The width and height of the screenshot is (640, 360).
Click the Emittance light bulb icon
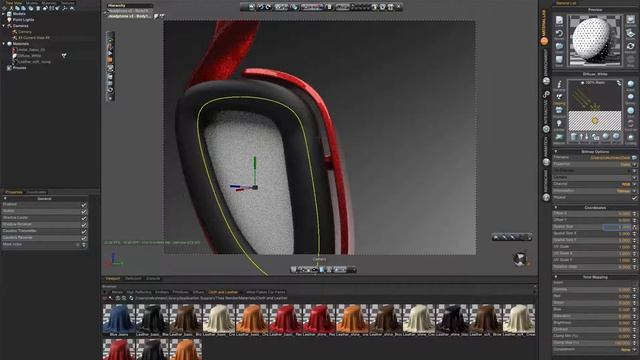[559, 123]
